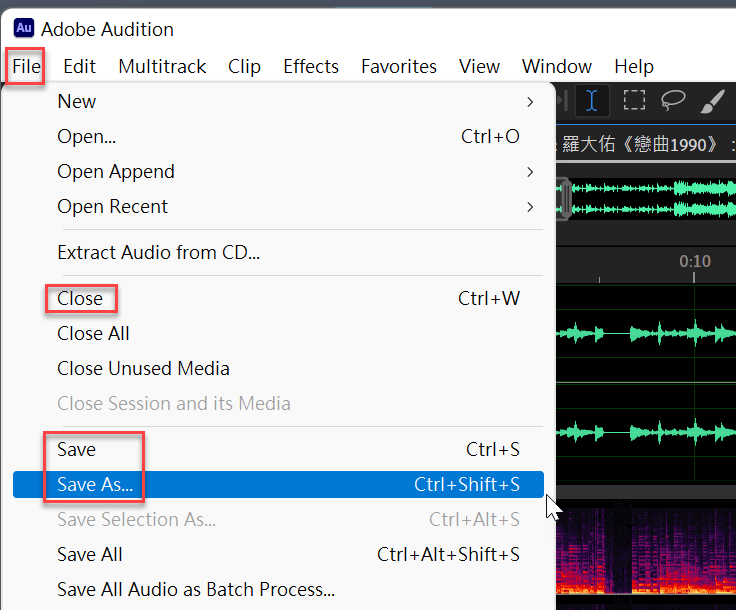The height and width of the screenshot is (610, 736).
Task: Grab the overview navigator left handle
Action: click(566, 199)
